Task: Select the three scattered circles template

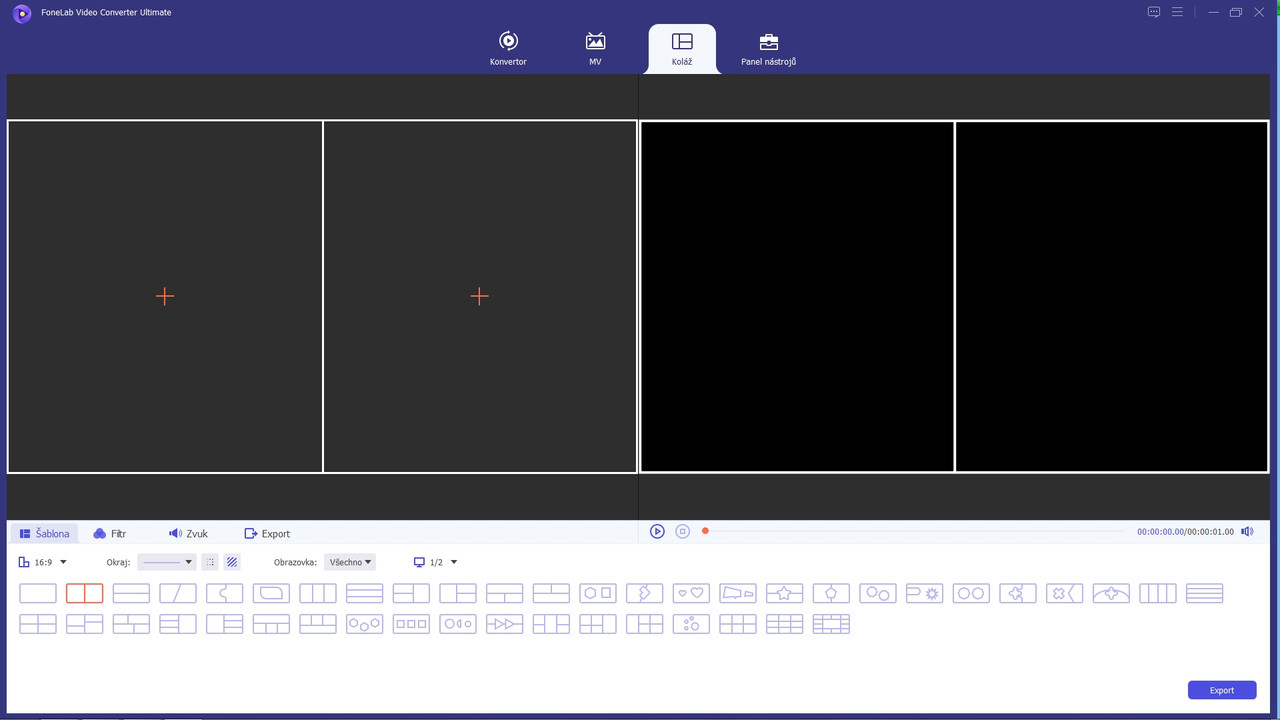Action: click(691, 624)
